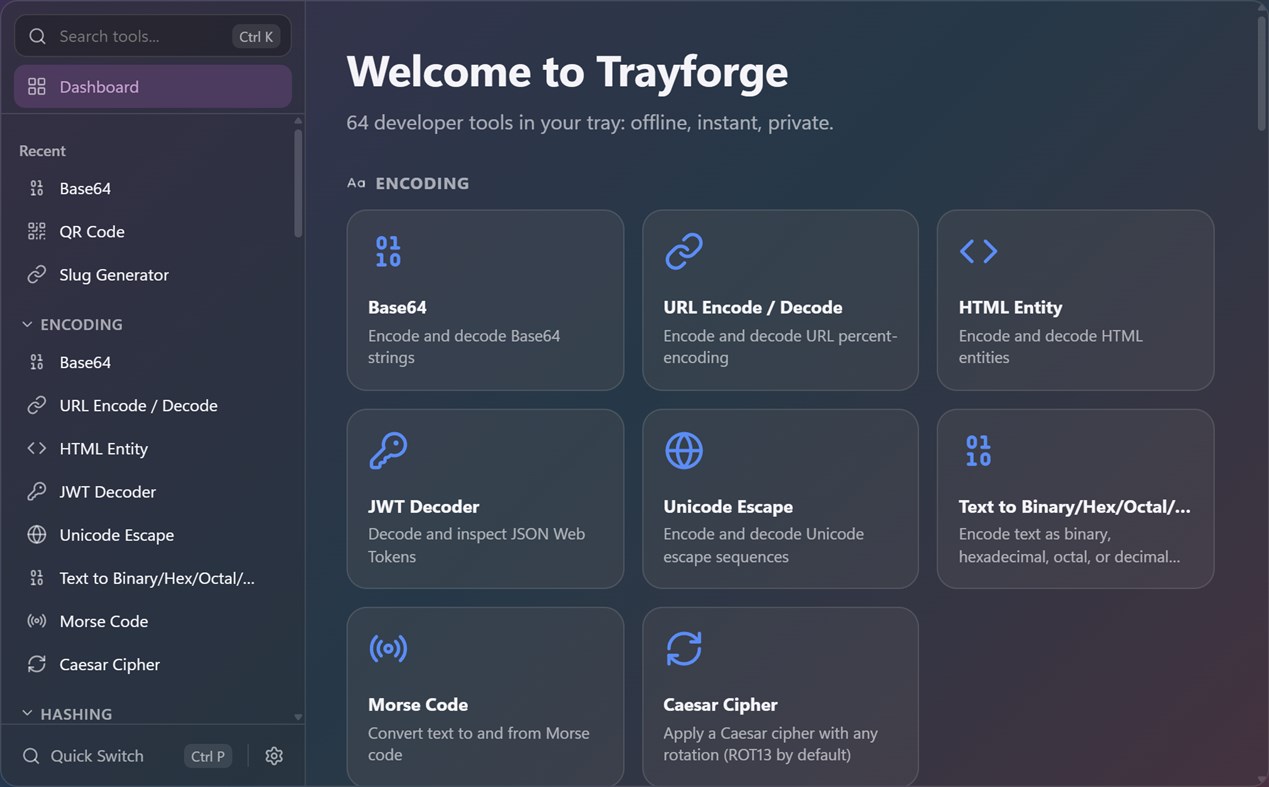Open the Unicode Escape dashboard card

coord(780,498)
